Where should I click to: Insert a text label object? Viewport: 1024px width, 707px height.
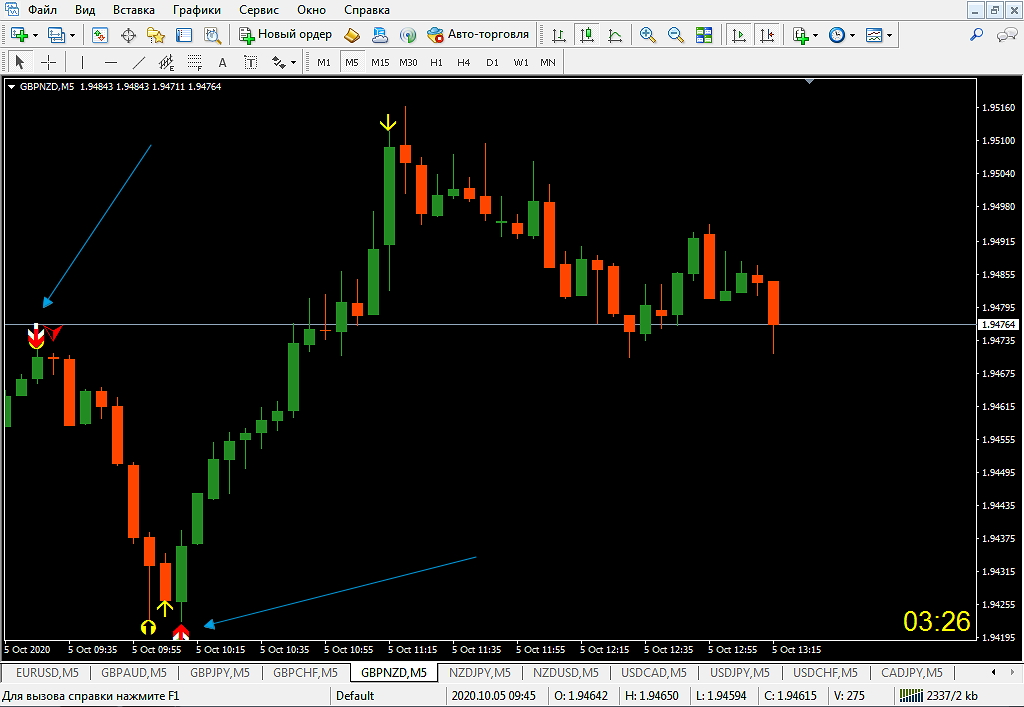point(251,63)
